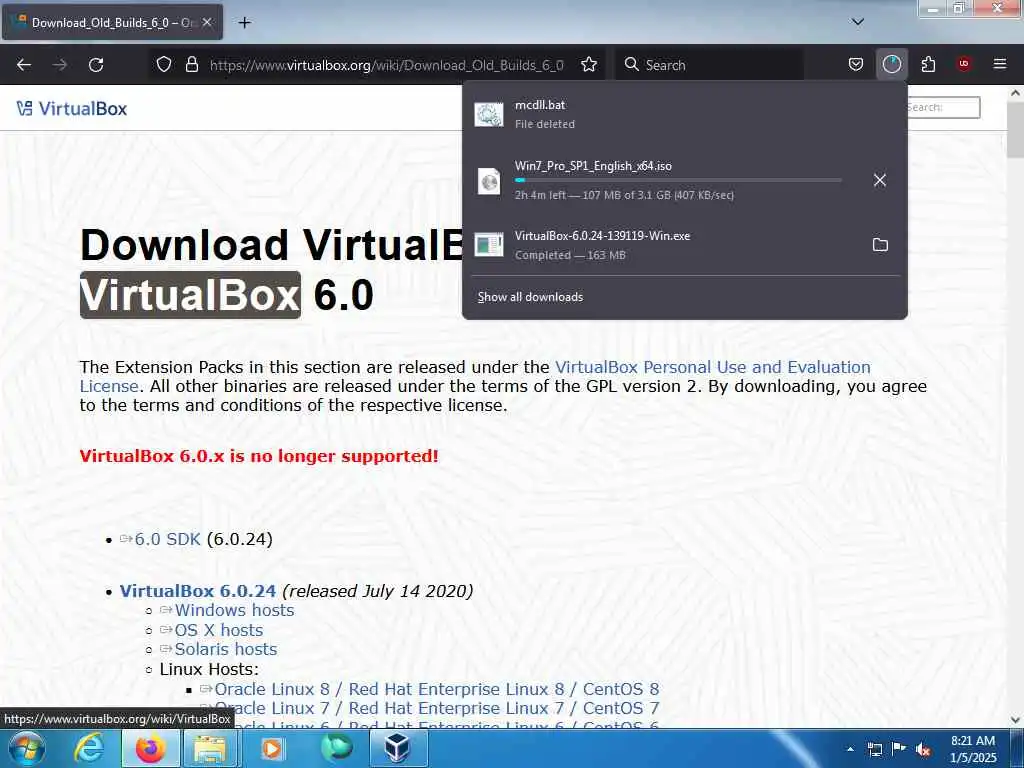1024x768 pixels.
Task: Open Oracle Linux 7 package link
Action: 436,708
